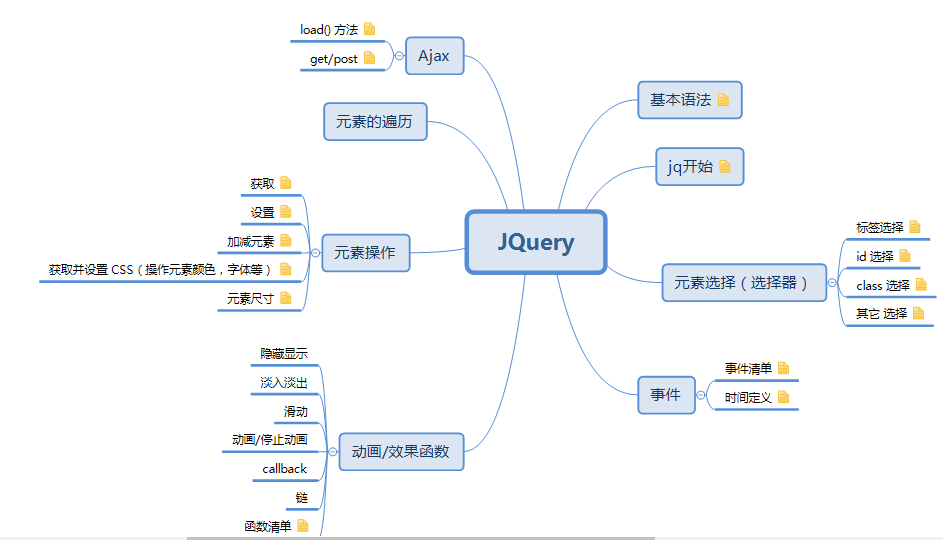Open the note icon beside 元素尺寸
Screen dimensions: 943x540
pyautogui.click(x=286, y=298)
